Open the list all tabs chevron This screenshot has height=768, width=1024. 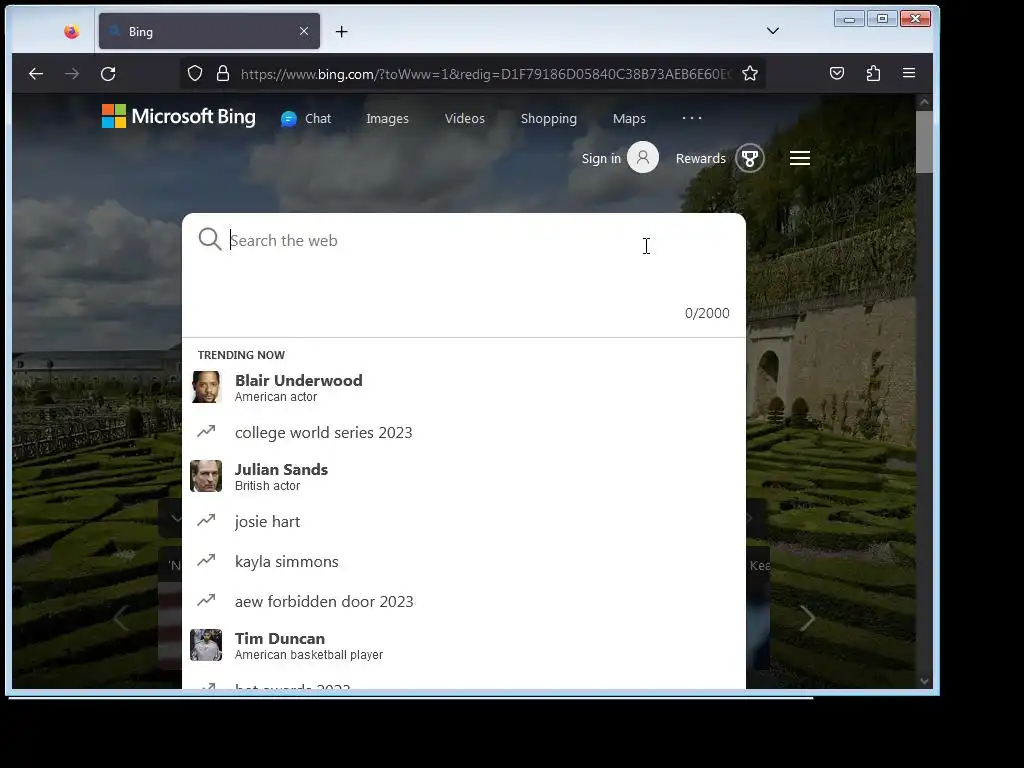(x=773, y=31)
